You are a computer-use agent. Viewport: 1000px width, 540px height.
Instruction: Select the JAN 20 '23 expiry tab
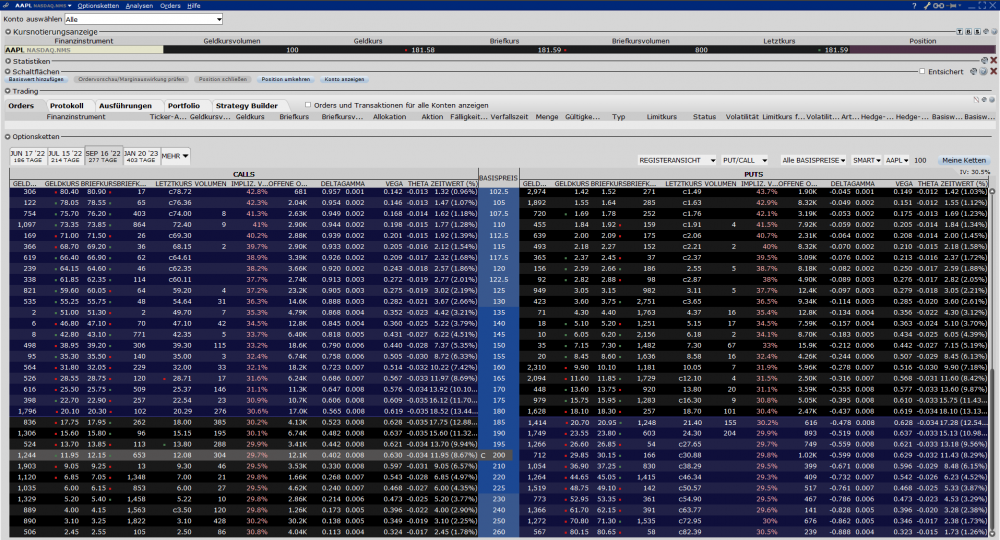click(x=140, y=156)
